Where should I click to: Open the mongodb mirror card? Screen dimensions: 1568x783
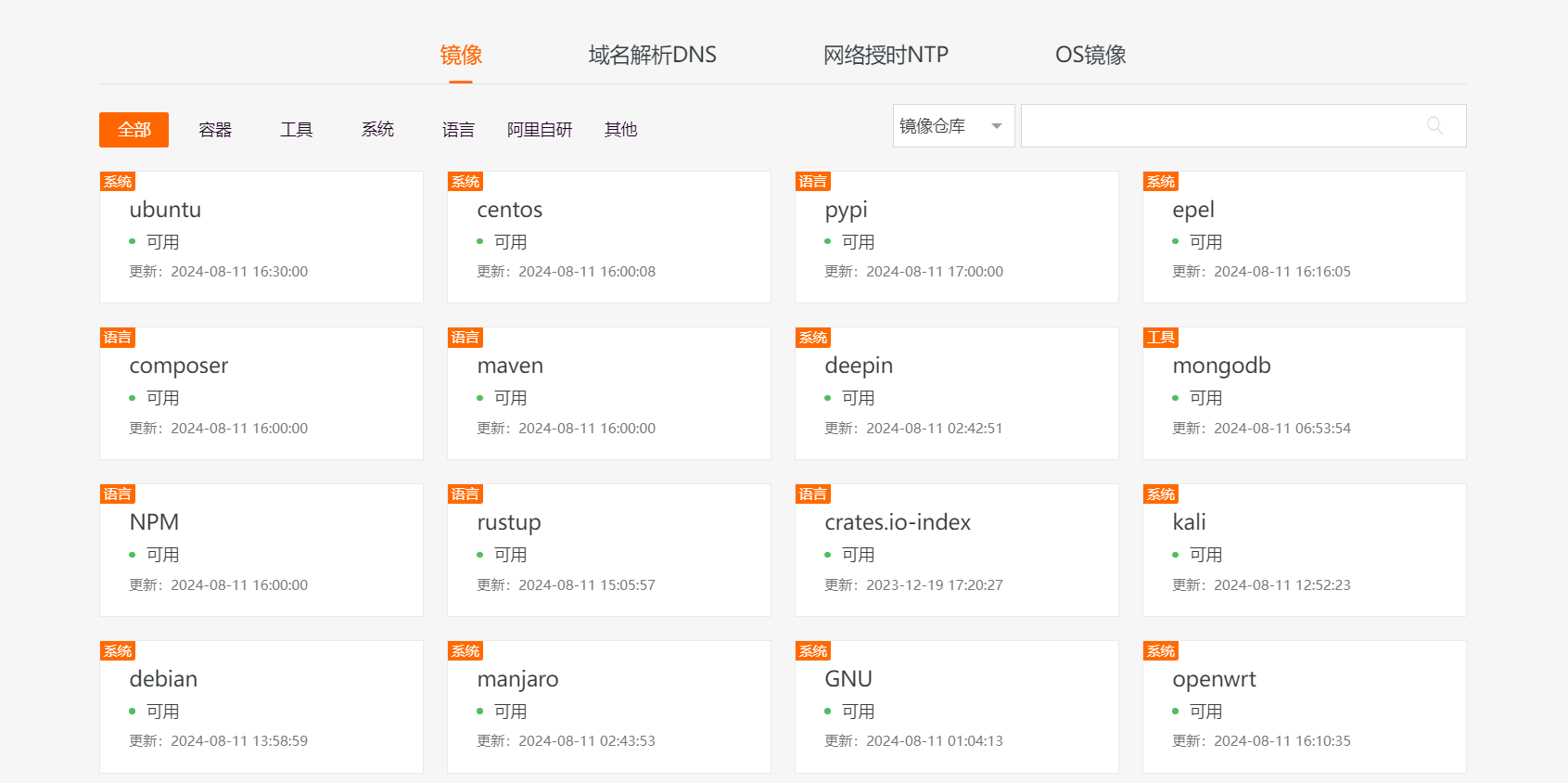1305,393
